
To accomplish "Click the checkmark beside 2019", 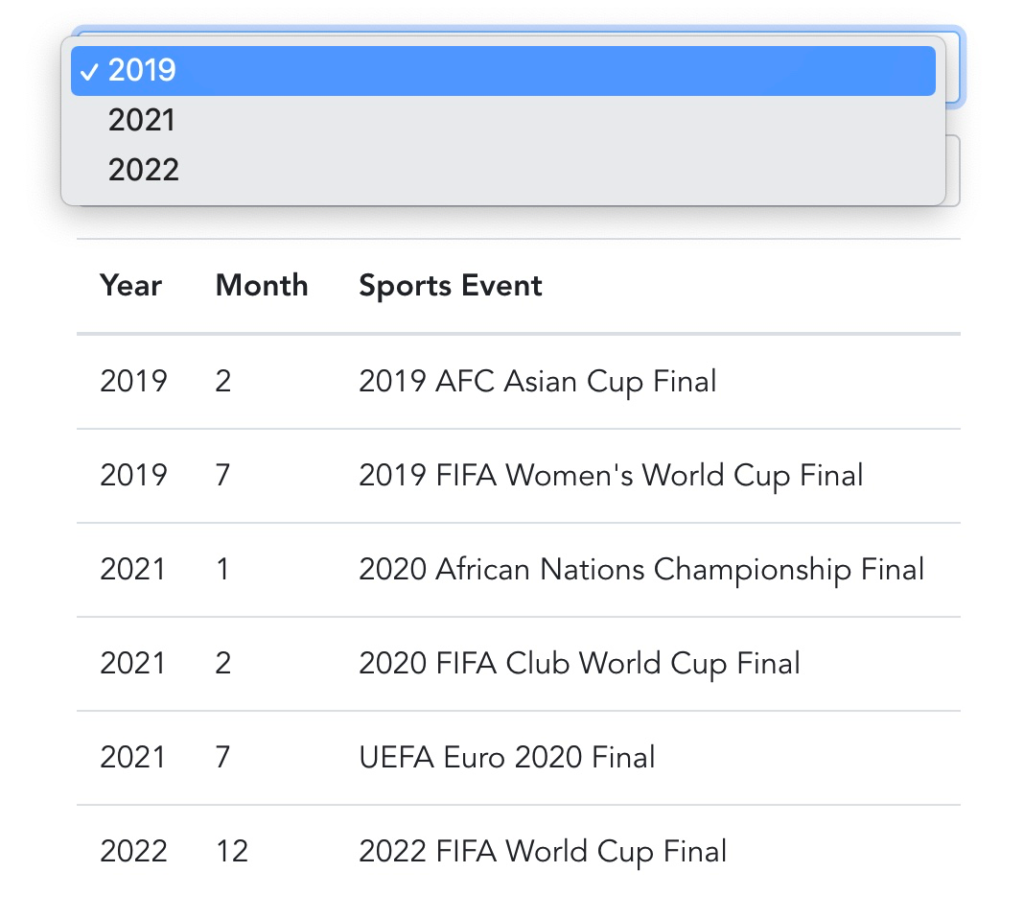I will (89, 71).
